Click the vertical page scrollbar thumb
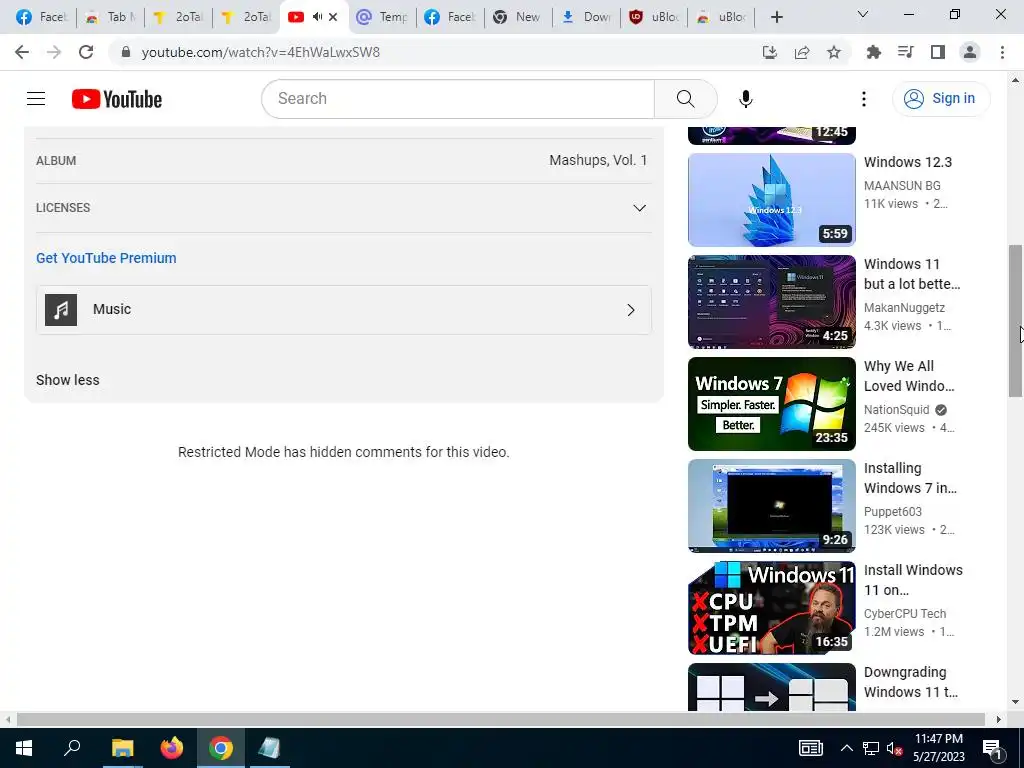This screenshot has height=768, width=1024. [x=1015, y=321]
